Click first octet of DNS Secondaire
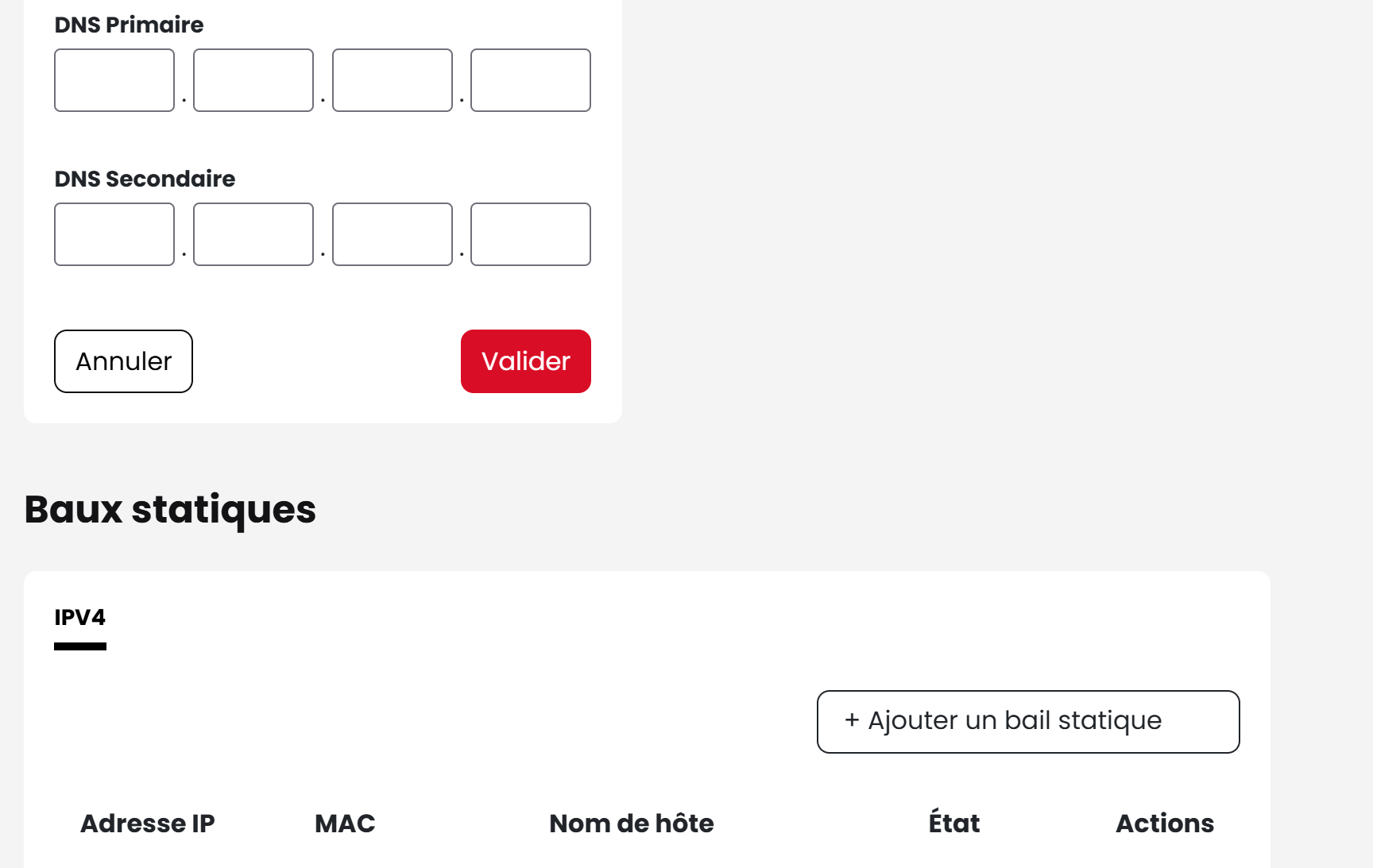Image resolution: width=1373 pixels, height=868 pixels. tap(114, 234)
